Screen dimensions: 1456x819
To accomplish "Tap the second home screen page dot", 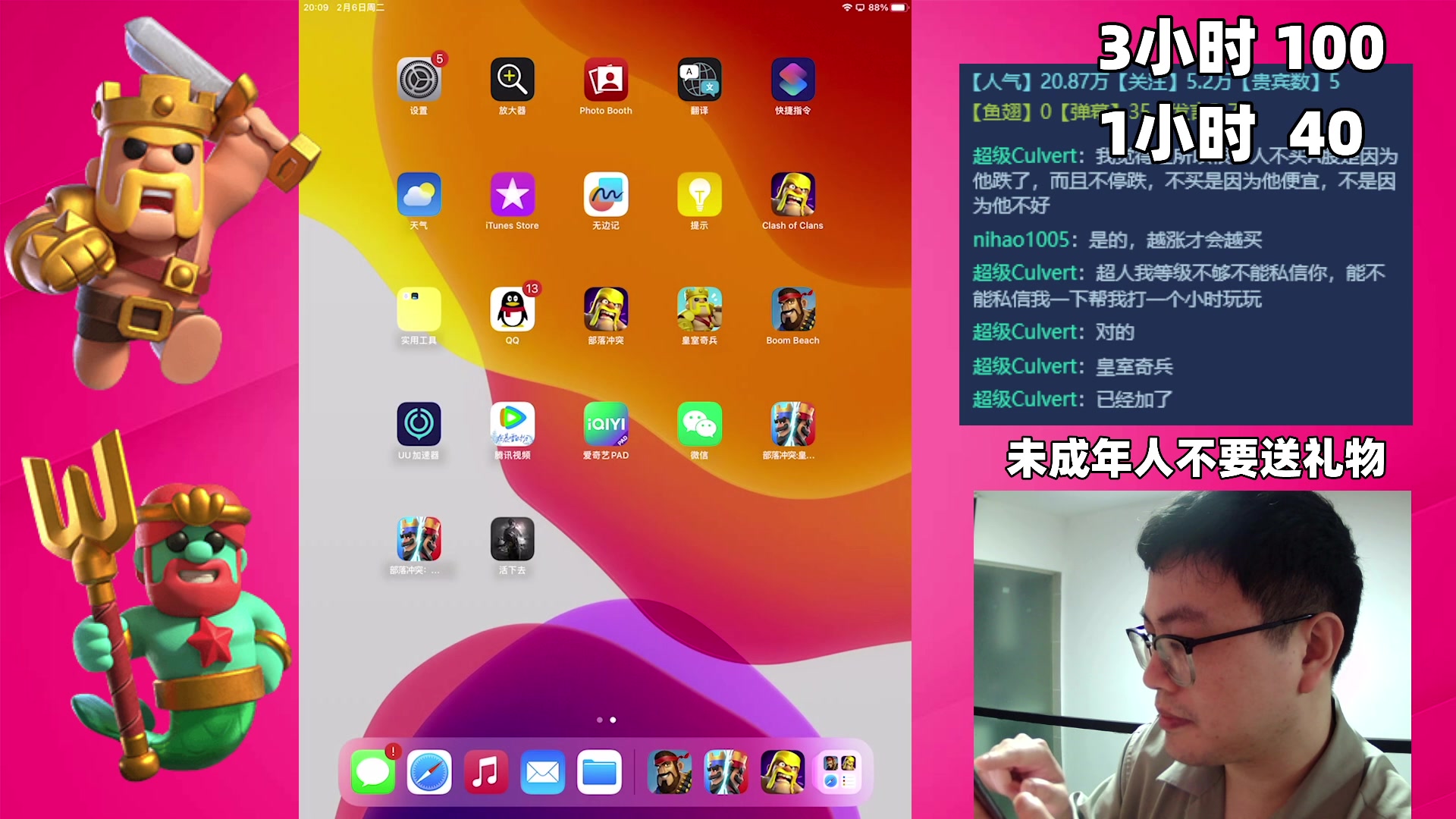I will (613, 720).
